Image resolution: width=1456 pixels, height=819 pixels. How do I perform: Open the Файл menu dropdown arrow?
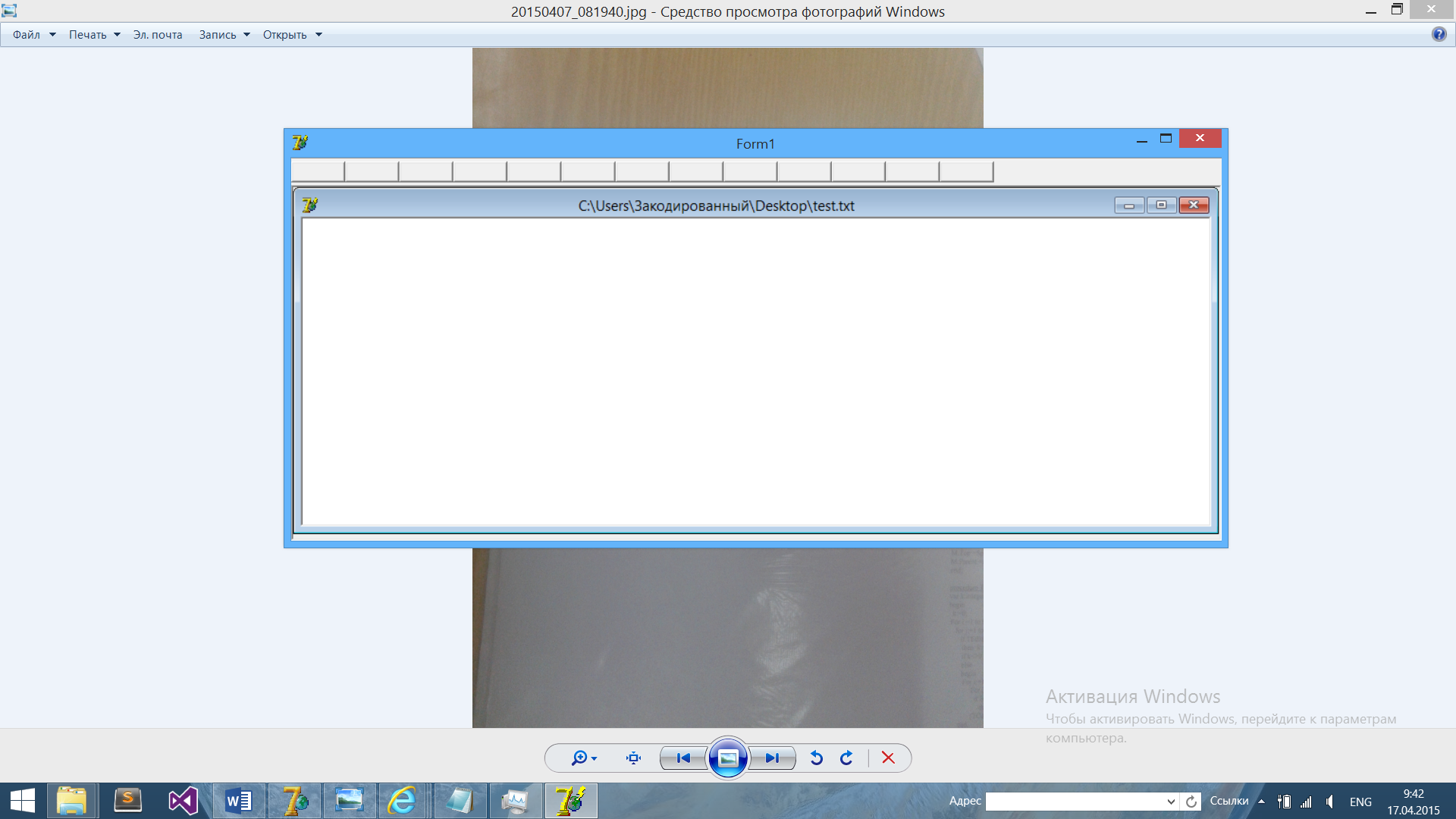coord(52,35)
